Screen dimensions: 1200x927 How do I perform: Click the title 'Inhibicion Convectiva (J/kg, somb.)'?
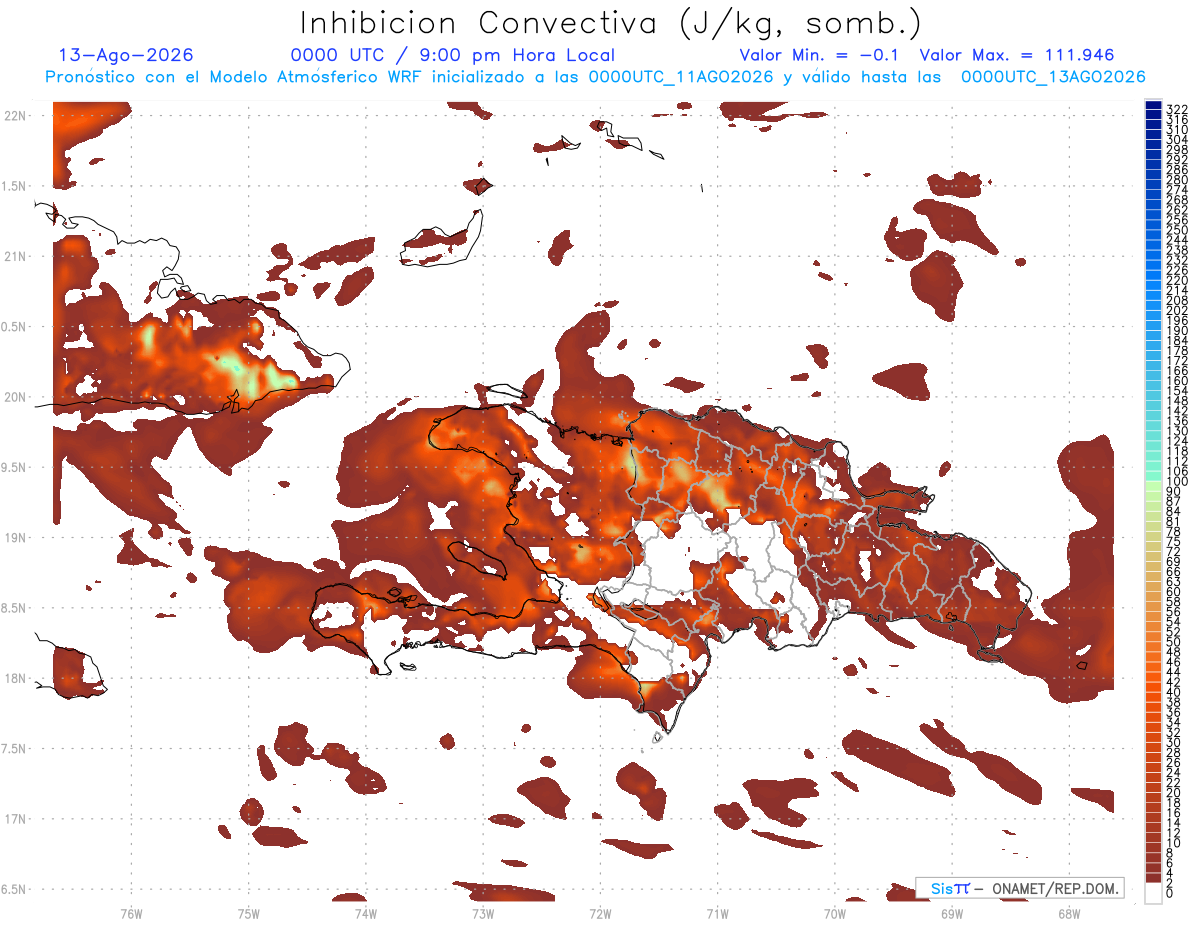611,23
